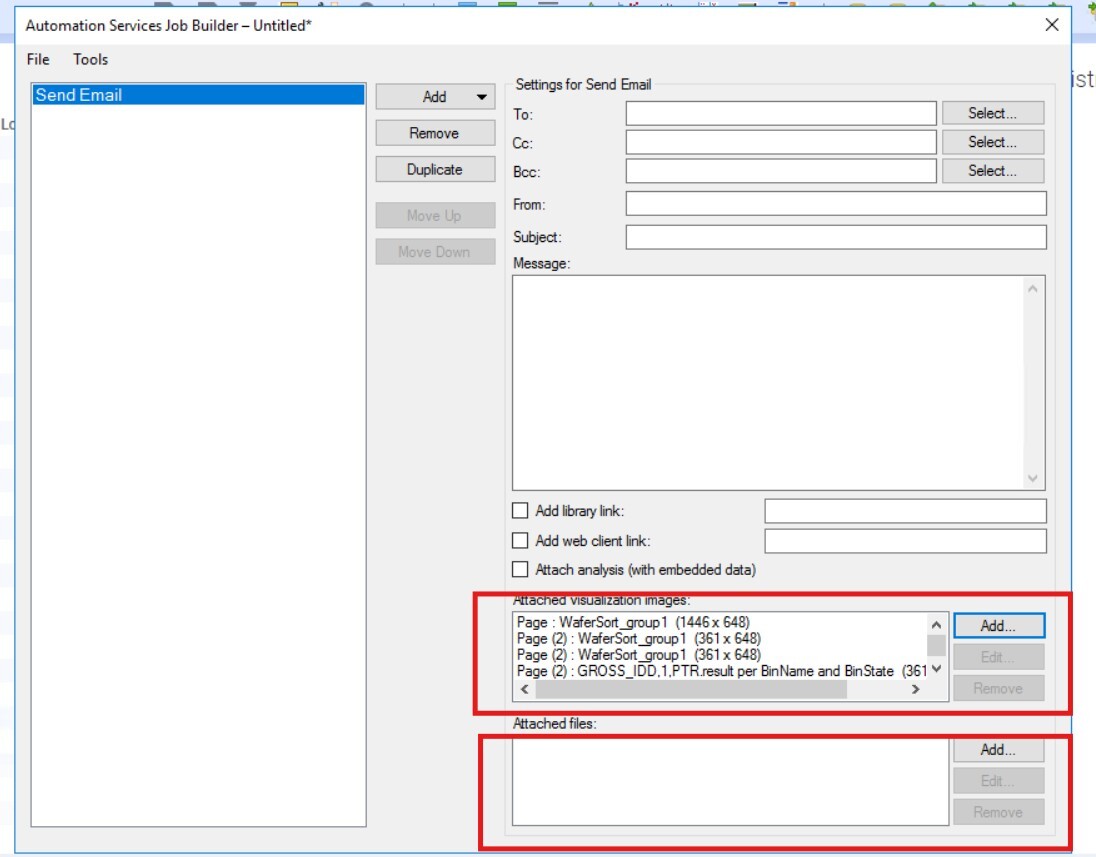Click Add... button for attached files
Viewport: 1096px width, 857px height.
point(999,749)
